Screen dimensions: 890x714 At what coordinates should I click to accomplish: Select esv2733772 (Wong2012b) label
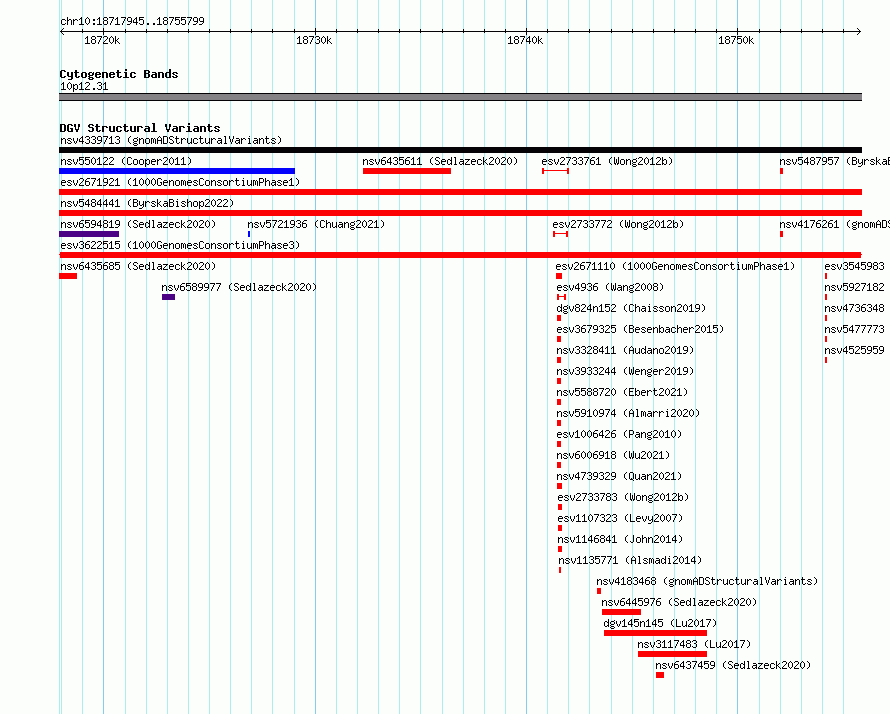[x=618, y=224]
